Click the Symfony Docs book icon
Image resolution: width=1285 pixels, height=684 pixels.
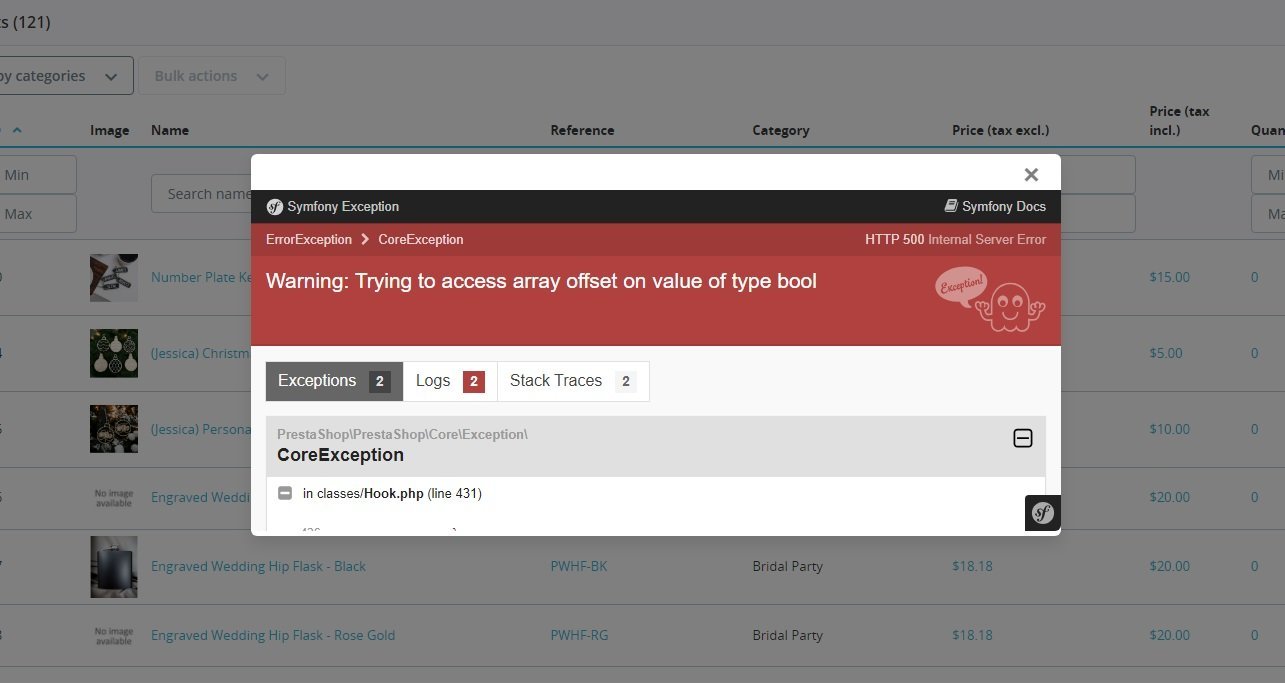click(x=951, y=206)
